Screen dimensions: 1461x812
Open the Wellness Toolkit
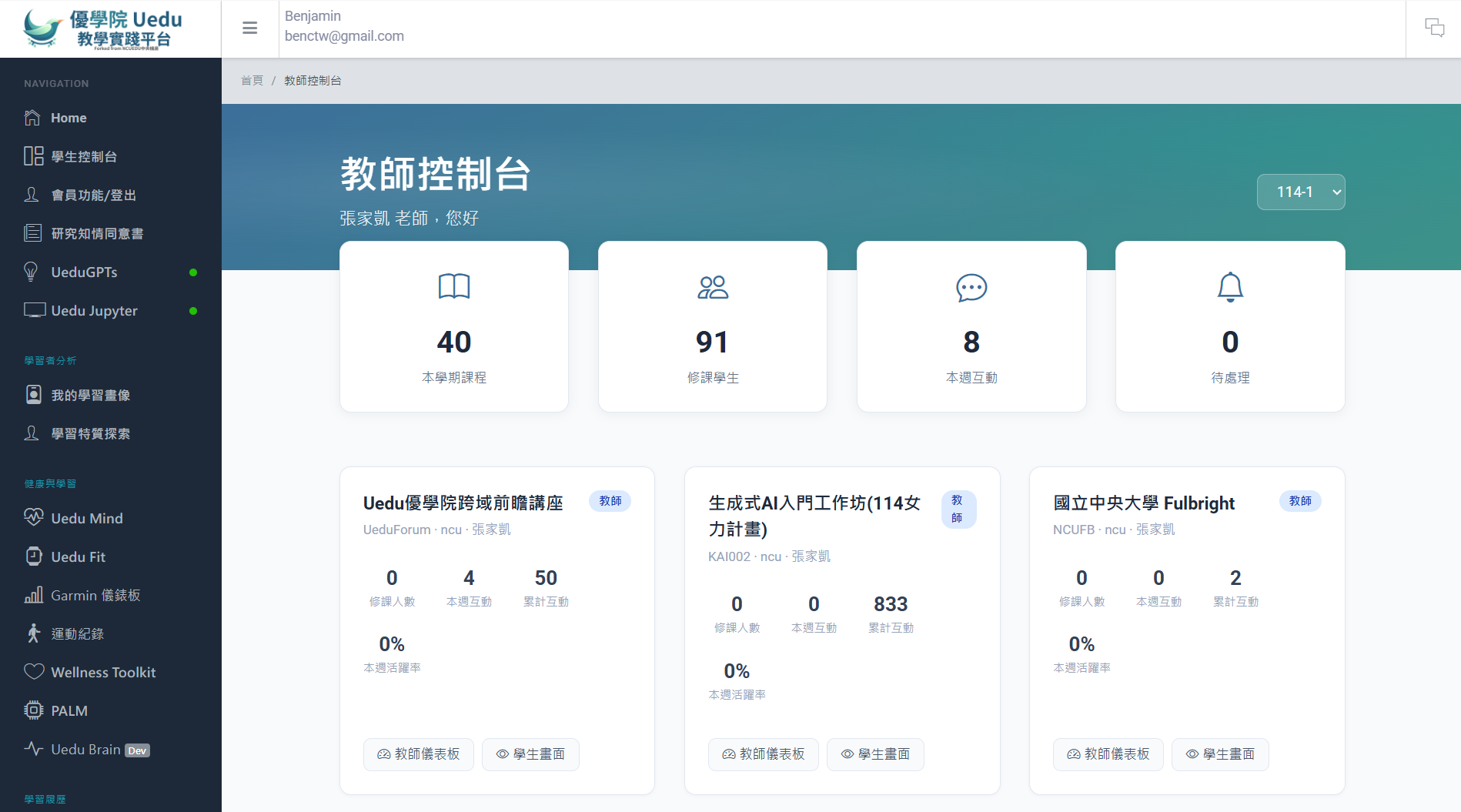point(102,672)
